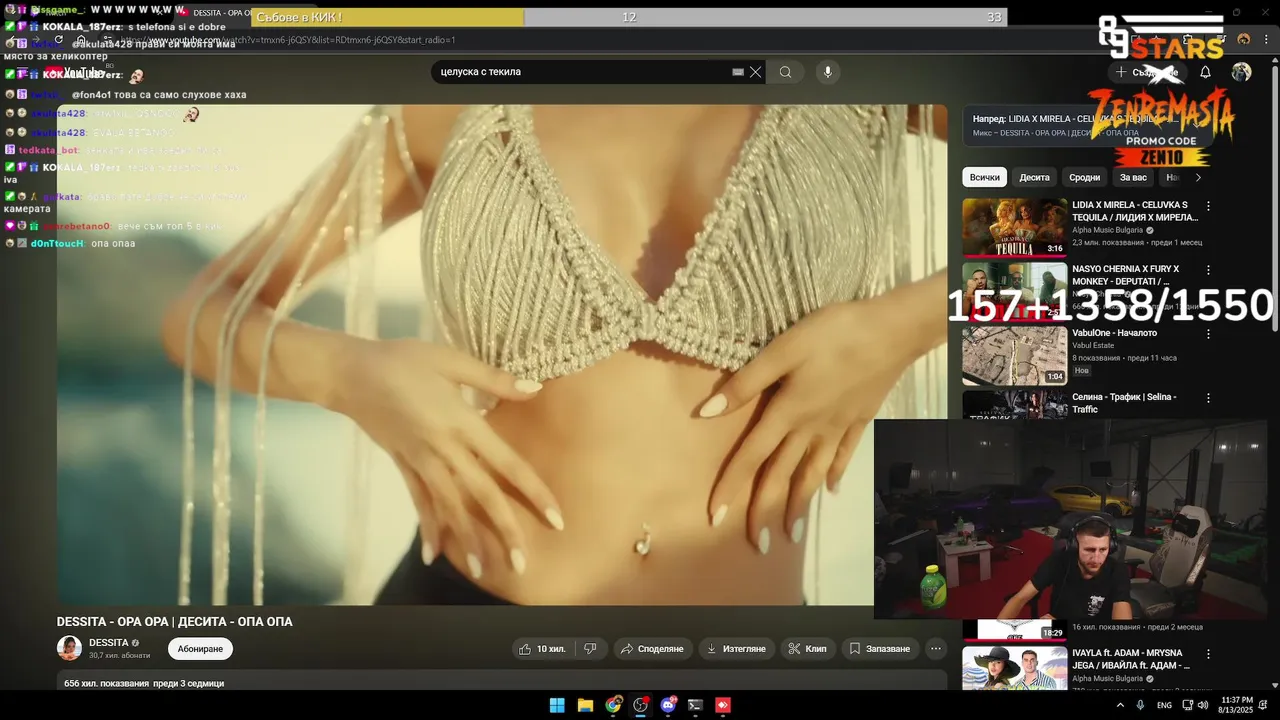This screenshot has width=1280, height=720.
Task: Start voice search with the microphone
Action: click(x=827, y=72)
